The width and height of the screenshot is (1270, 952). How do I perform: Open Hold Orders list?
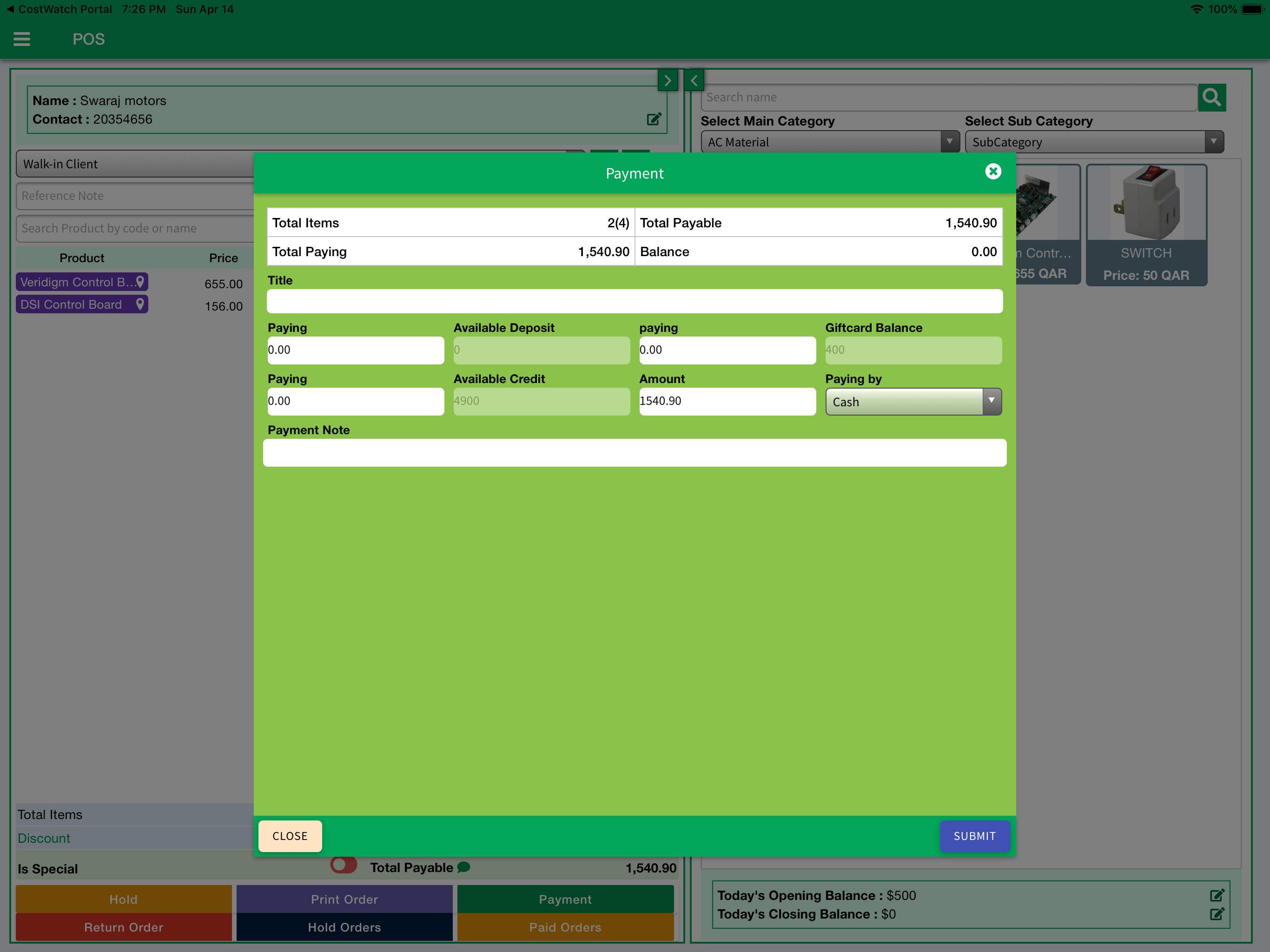[x=344, y=927]
